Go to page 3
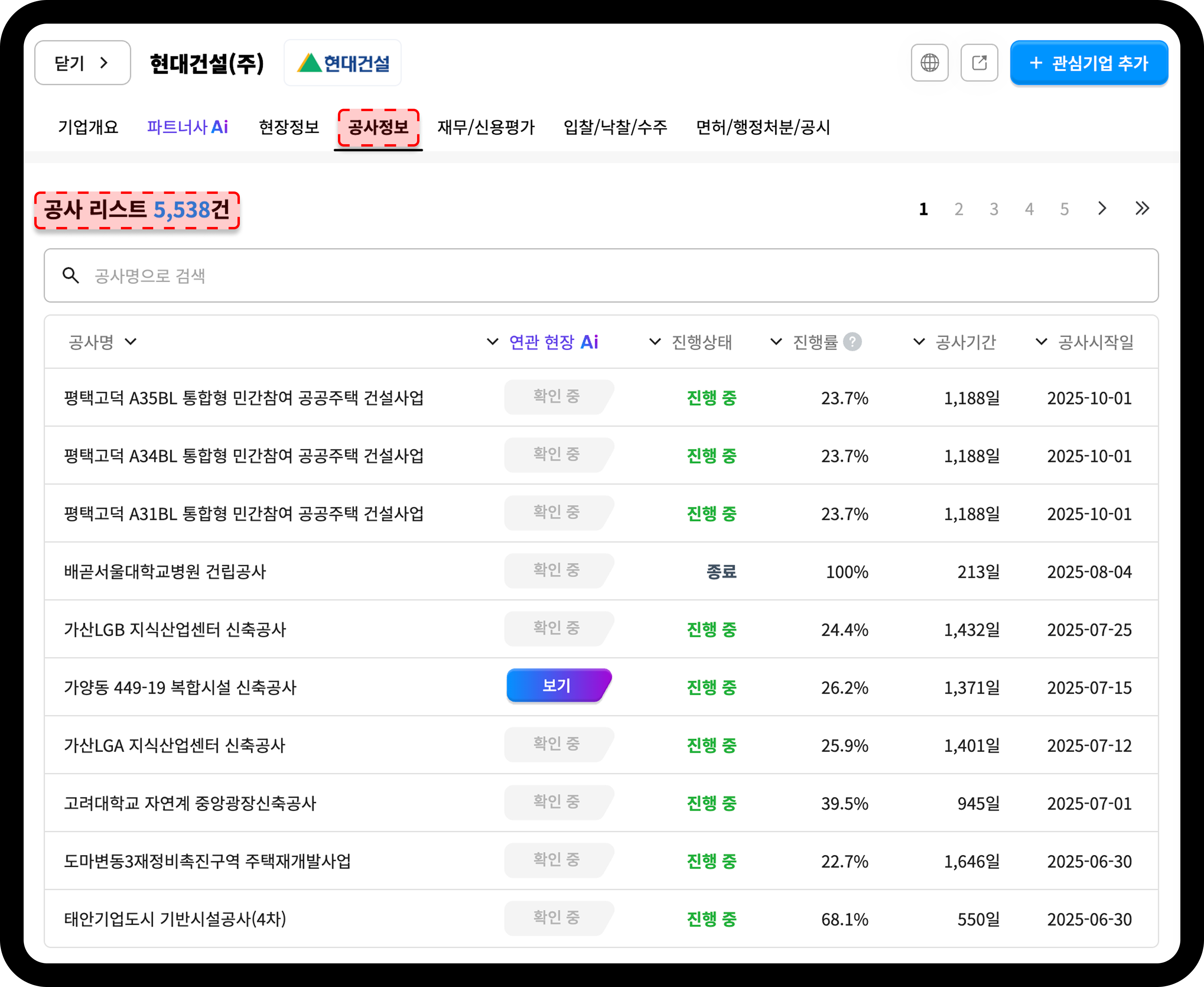 [994, 209]
